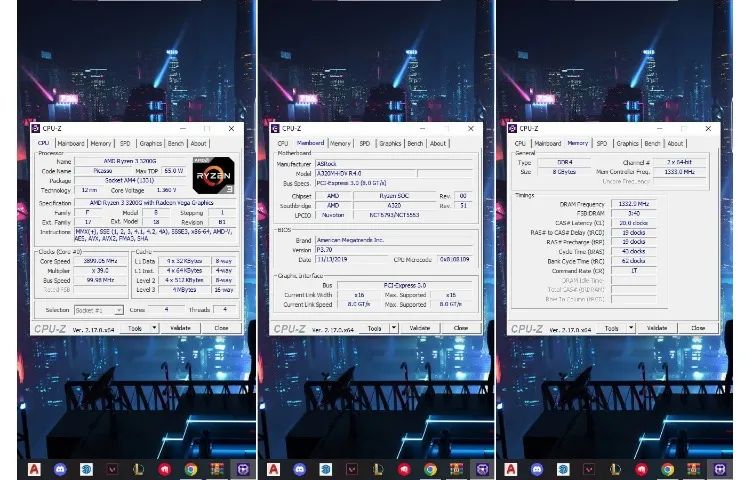Open Chrome from the taskbar below the Memory window
Image resolution: width=749 pixels, height=480 pixels.
pos(667,469)
